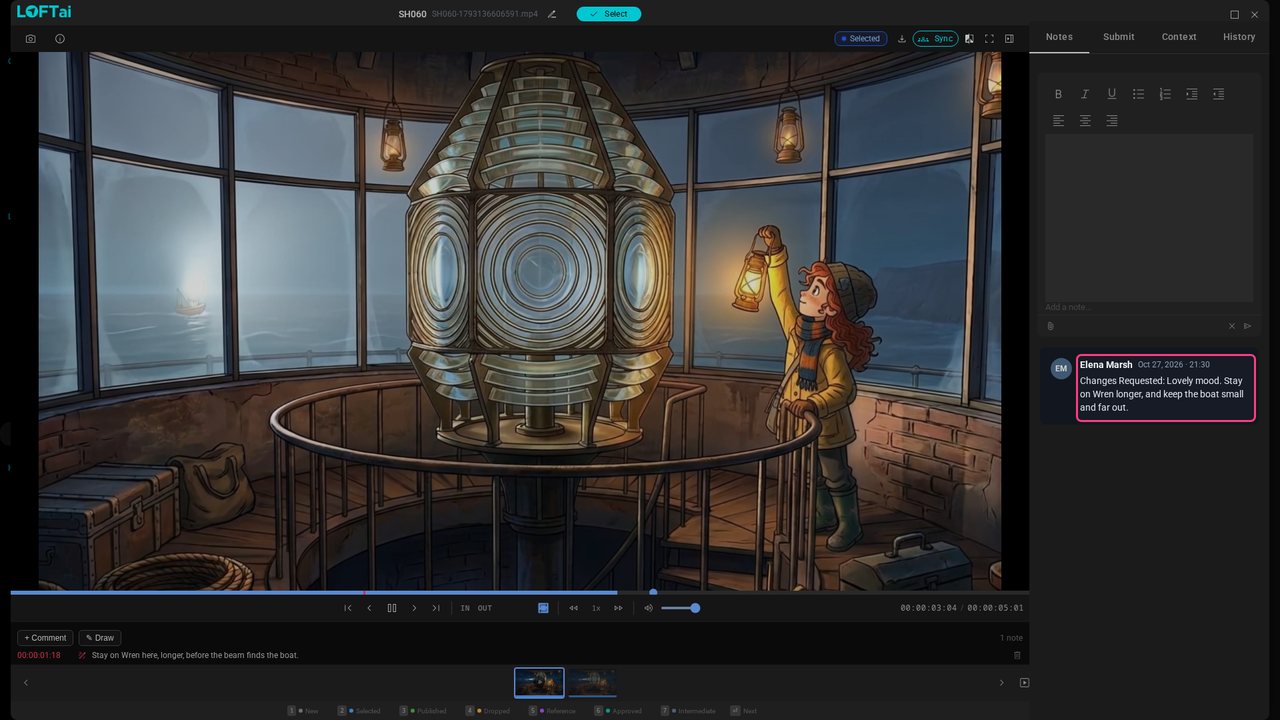This screenshot has height=720, width=1280.
Task: Toggle the side panel layout icon
Action: coord(1009,39)
